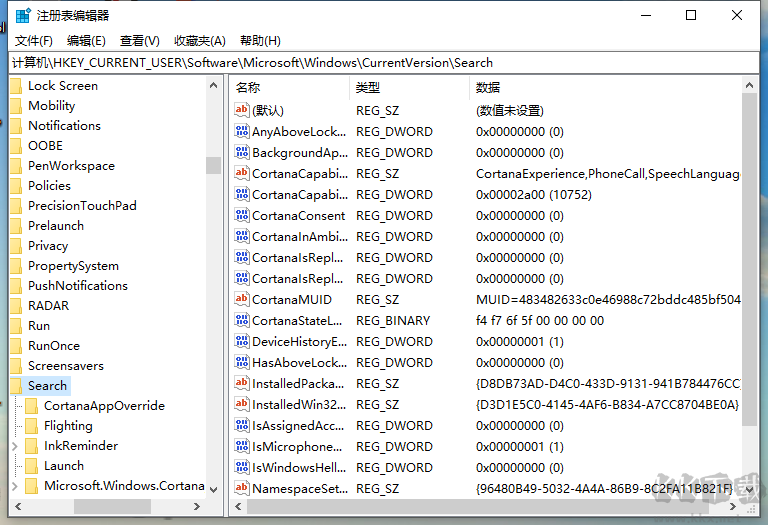Click tree pane horizontal scroll left arrow

point(18,506)
